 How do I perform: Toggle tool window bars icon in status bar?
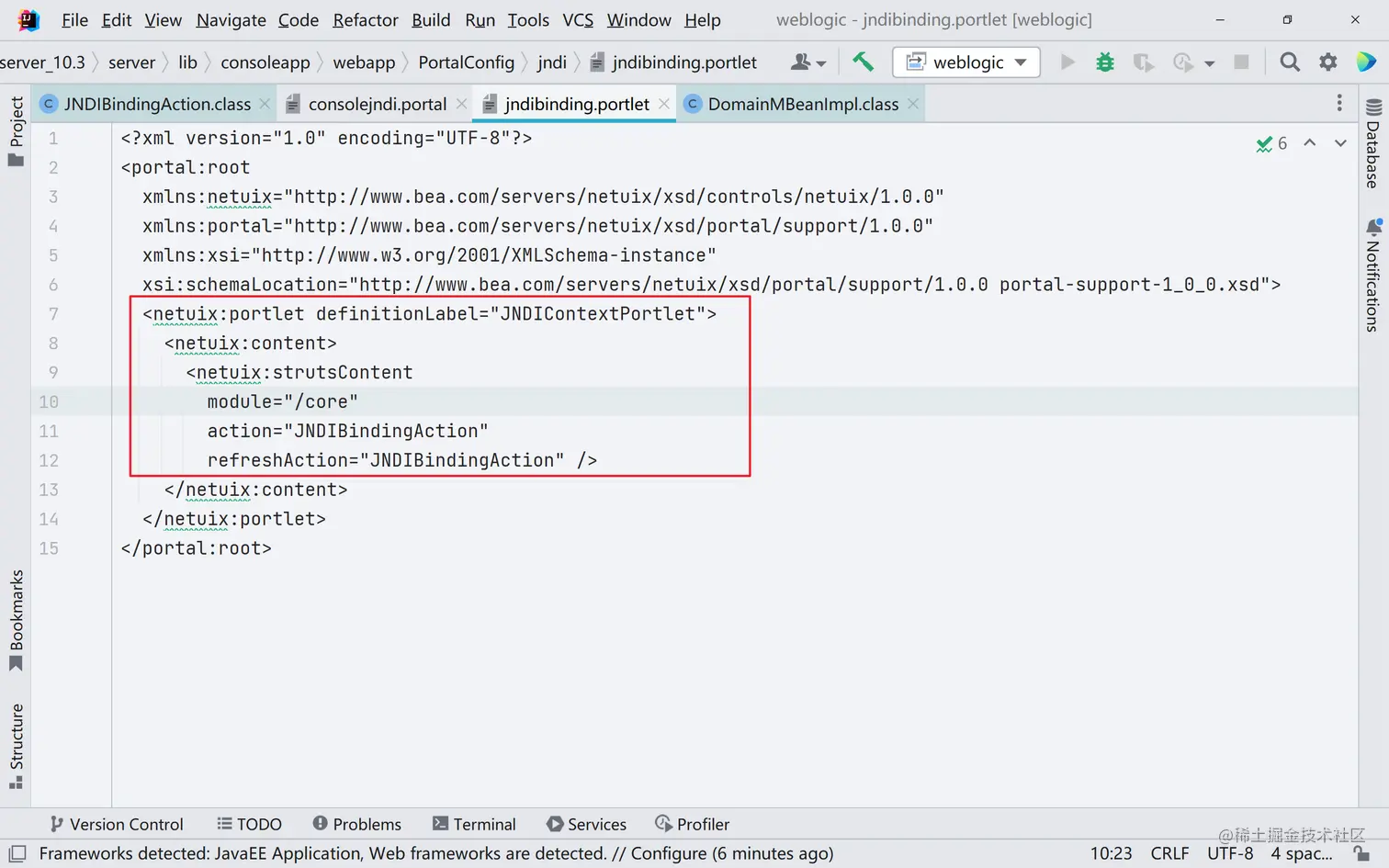coord(17,853)
